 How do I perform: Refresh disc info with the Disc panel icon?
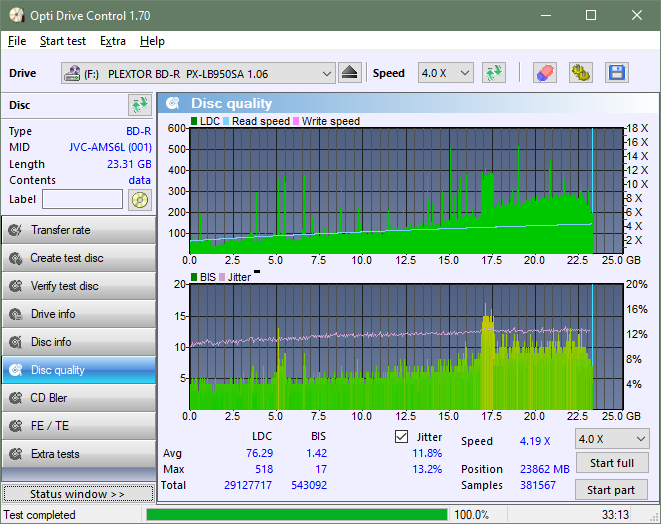(140, 105)
